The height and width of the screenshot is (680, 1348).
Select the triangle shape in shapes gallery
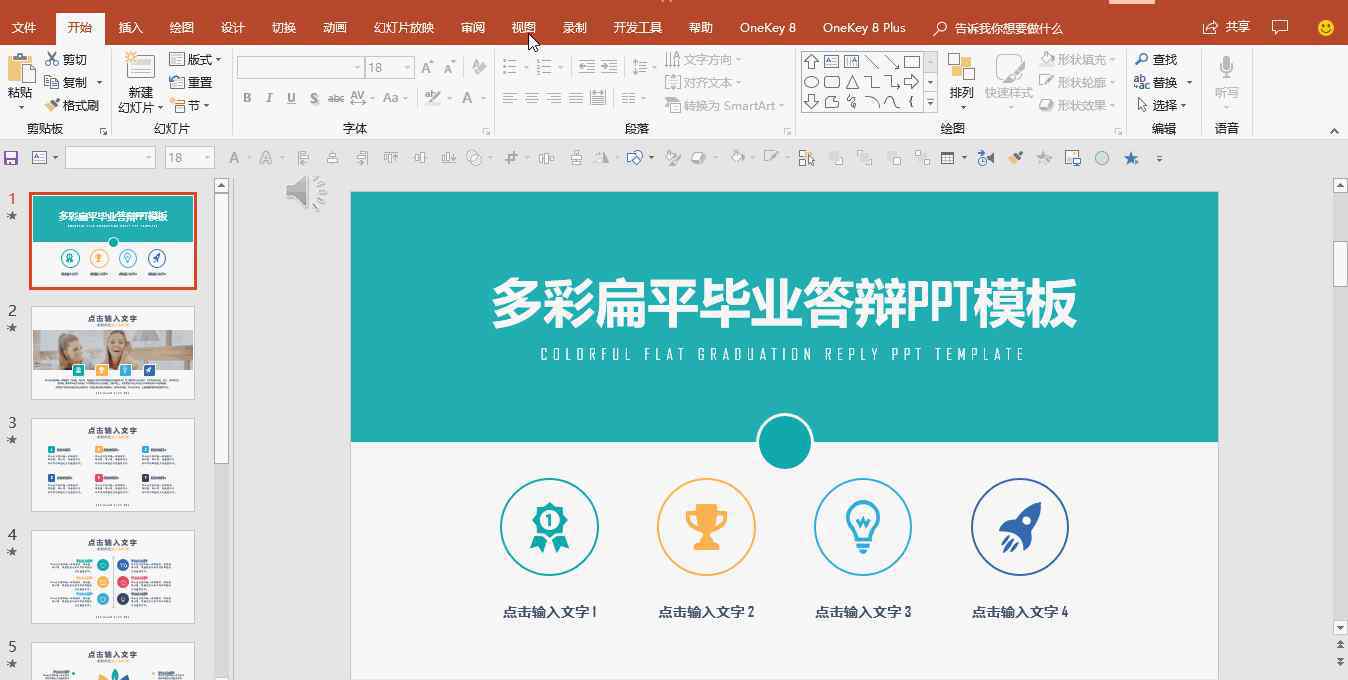852,82
